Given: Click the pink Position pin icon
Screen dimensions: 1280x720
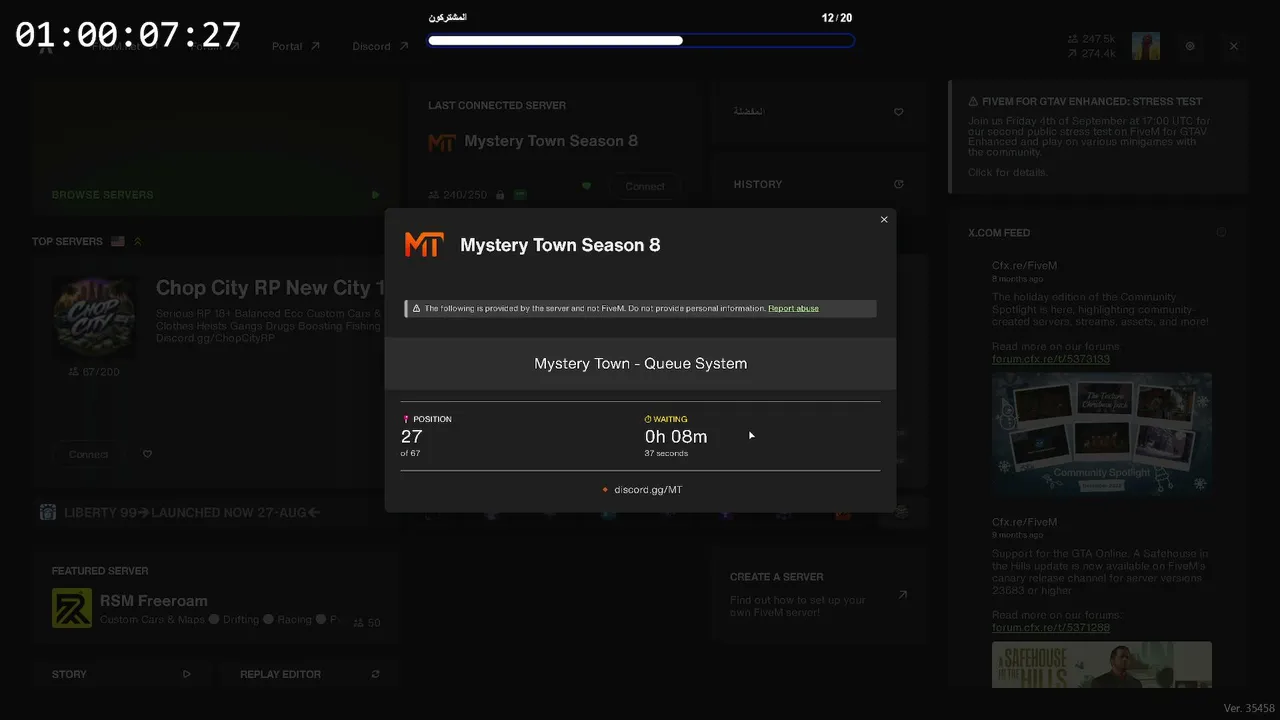Looking at the screenshot, I should tap(406, 419).
